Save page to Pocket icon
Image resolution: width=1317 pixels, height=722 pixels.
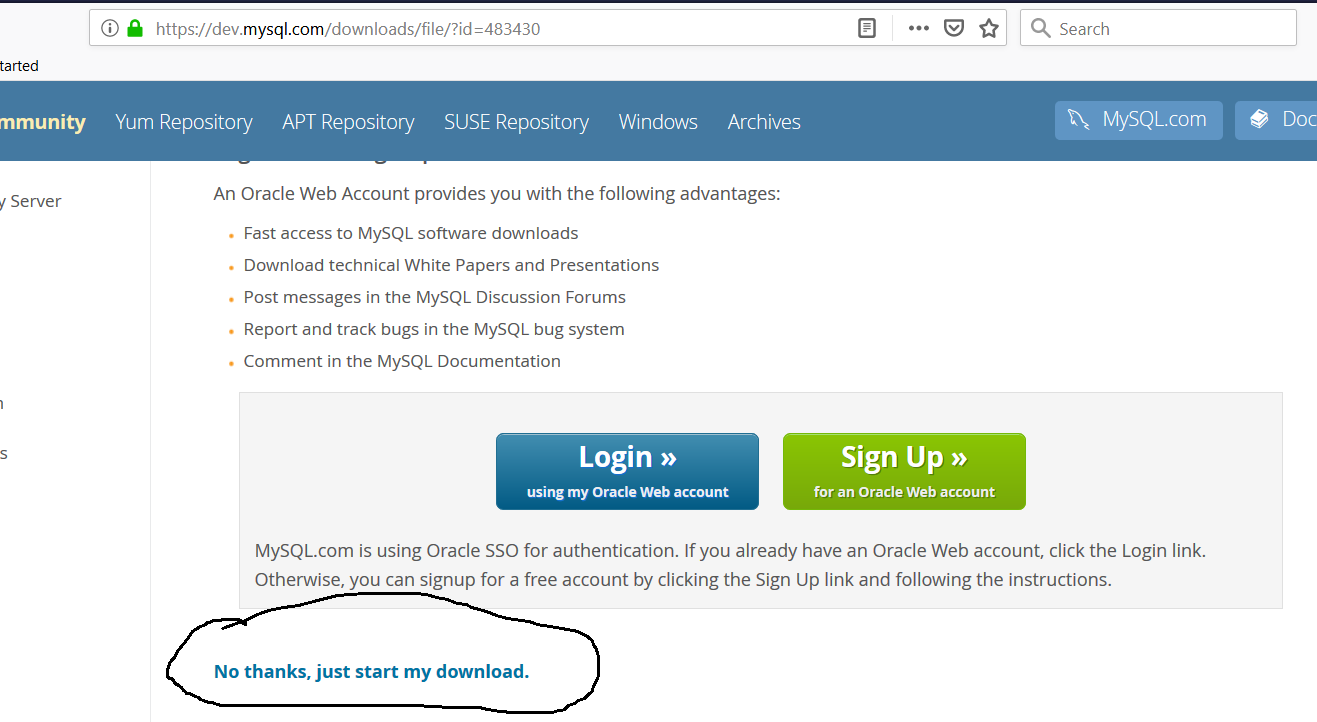[954, 29]
